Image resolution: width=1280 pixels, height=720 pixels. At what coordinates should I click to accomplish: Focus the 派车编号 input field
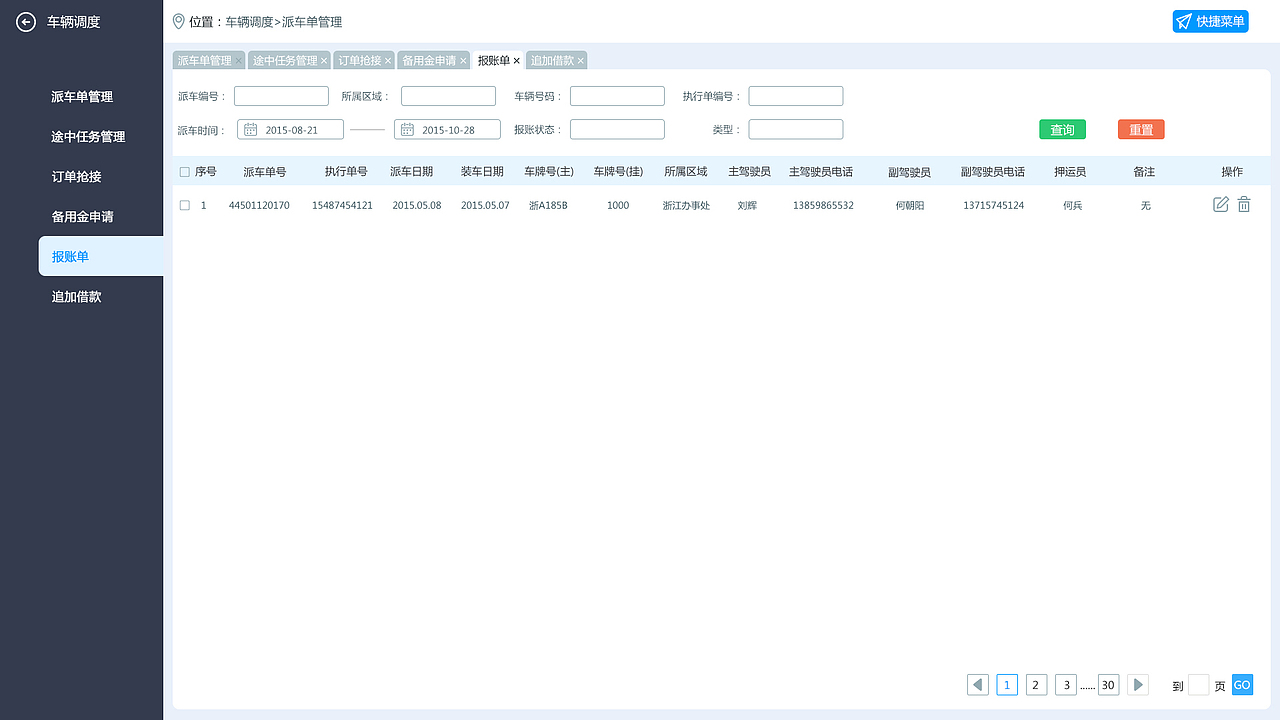[x=281, y=96]
